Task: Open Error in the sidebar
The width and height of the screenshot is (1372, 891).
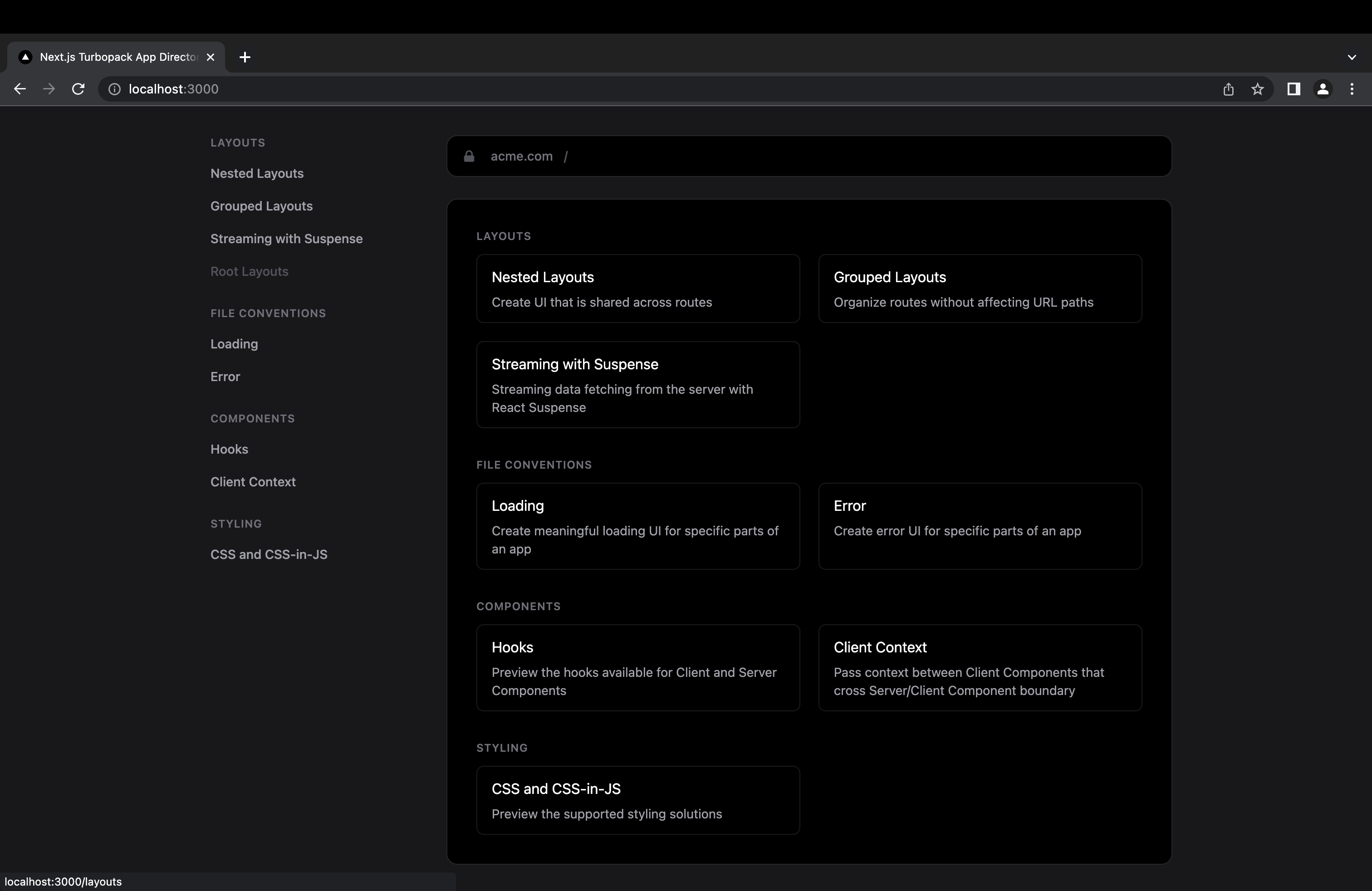Action: pyautogui.click(x=225, y=377)
